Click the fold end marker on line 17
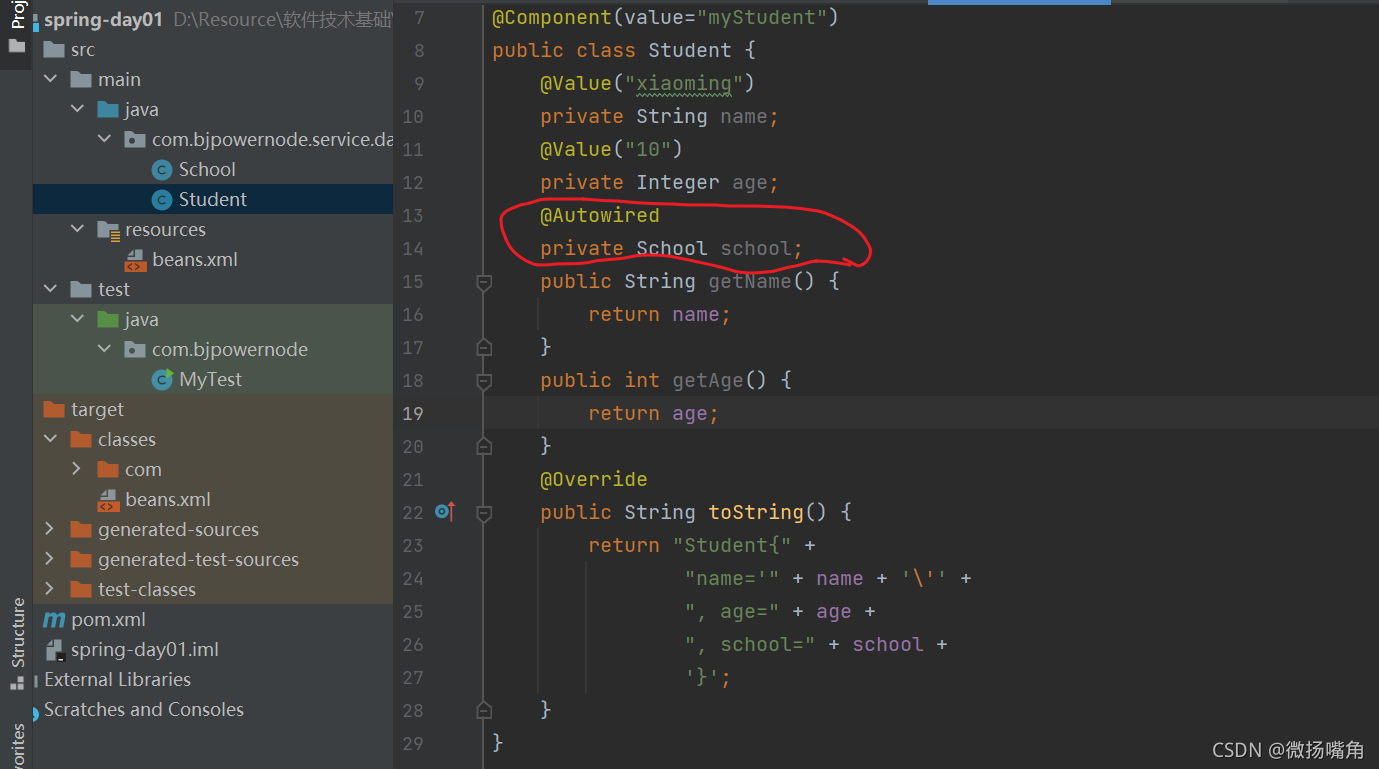The width and height of the screenshot is (1379, 769). [x=484, y=347]
